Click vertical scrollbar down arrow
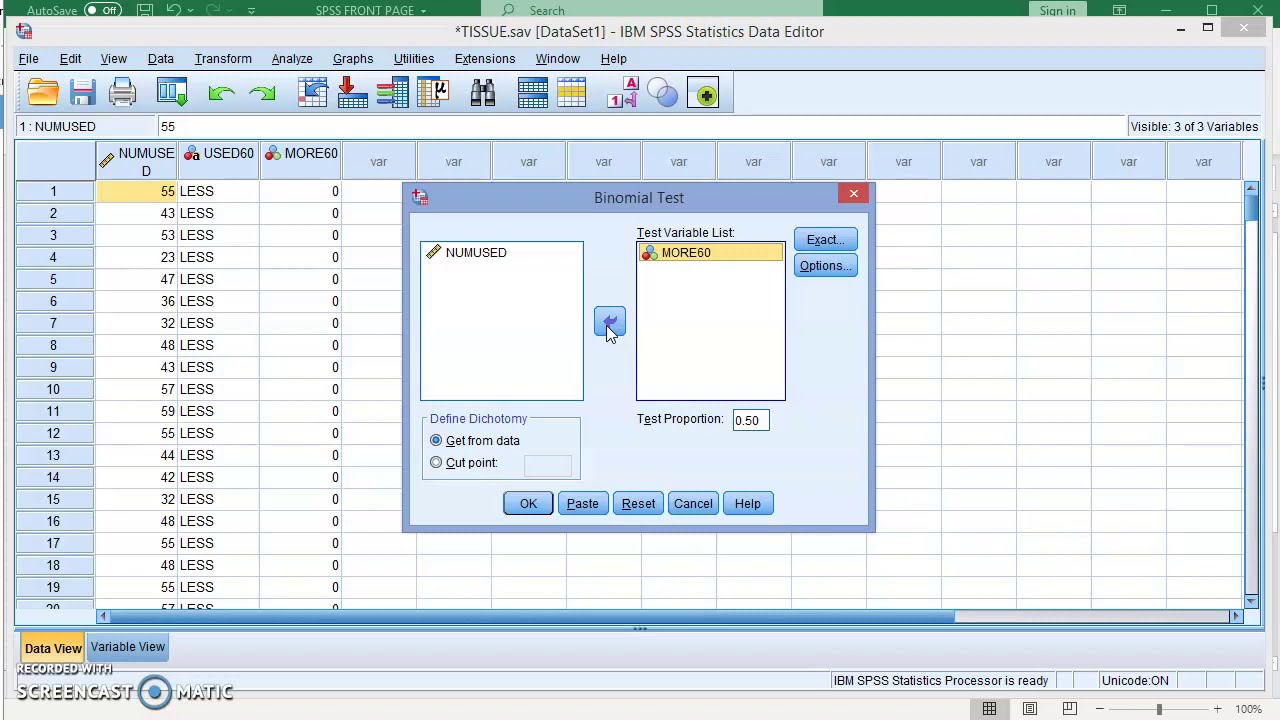The height and width of the screenshot is (720, 1280). pos(1251,601)
